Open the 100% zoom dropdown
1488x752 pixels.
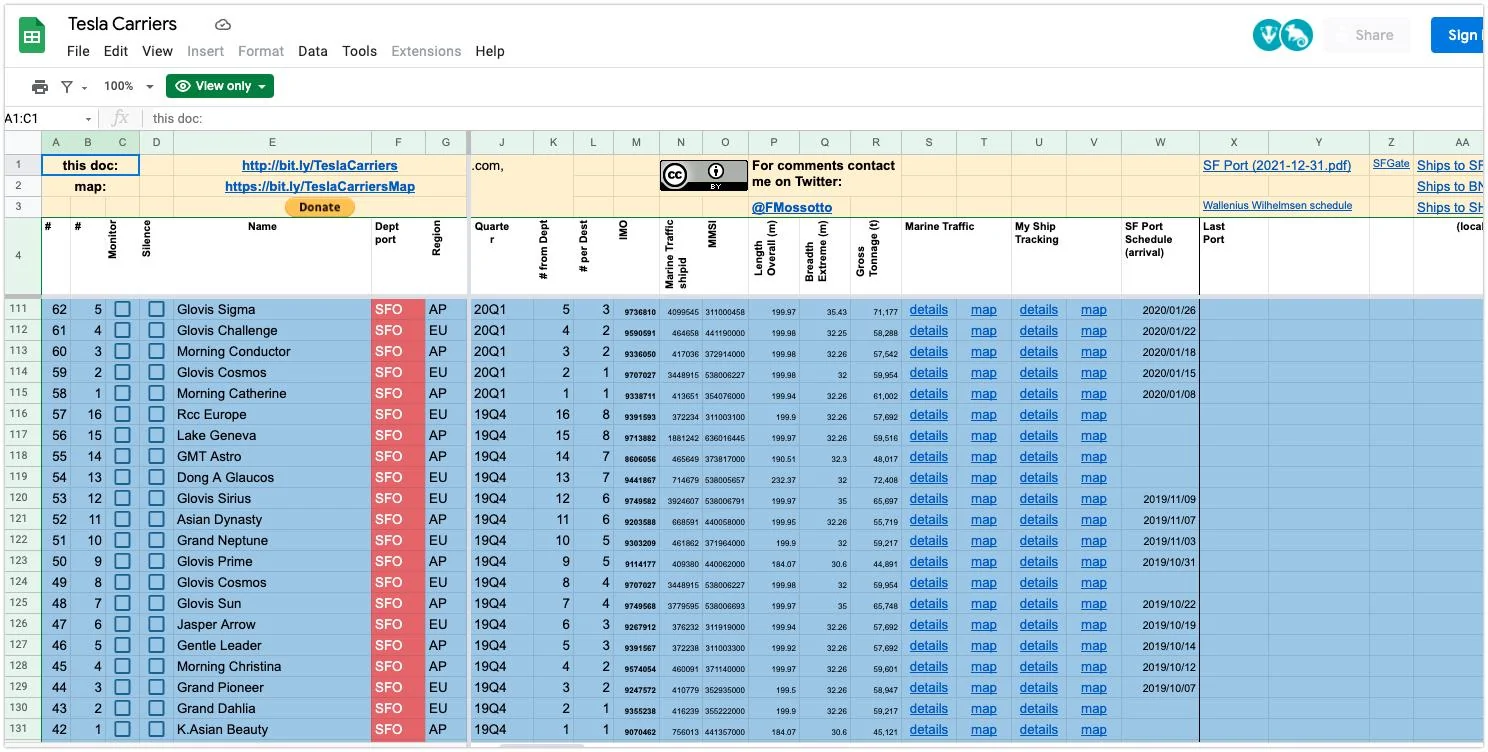tap(129, 87)
